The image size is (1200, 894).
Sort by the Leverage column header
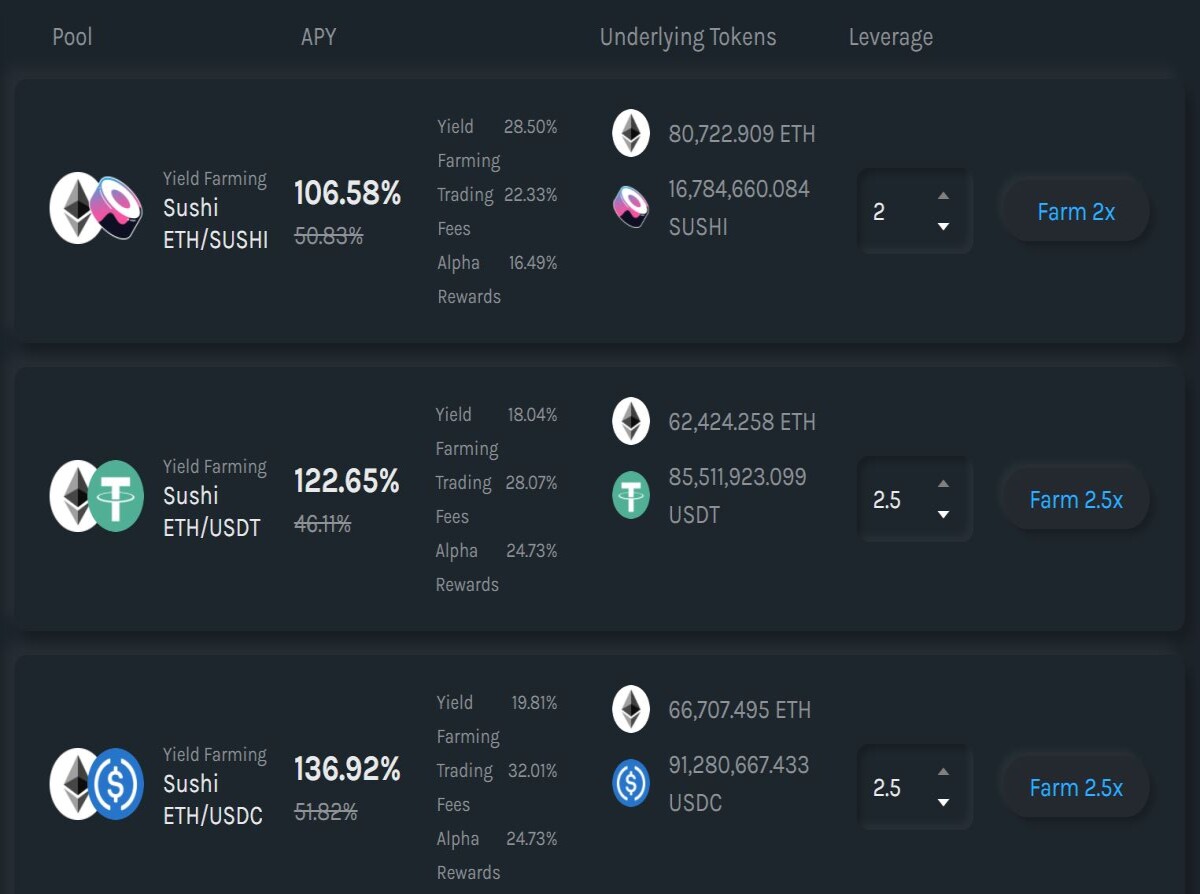tap(890, 38)
